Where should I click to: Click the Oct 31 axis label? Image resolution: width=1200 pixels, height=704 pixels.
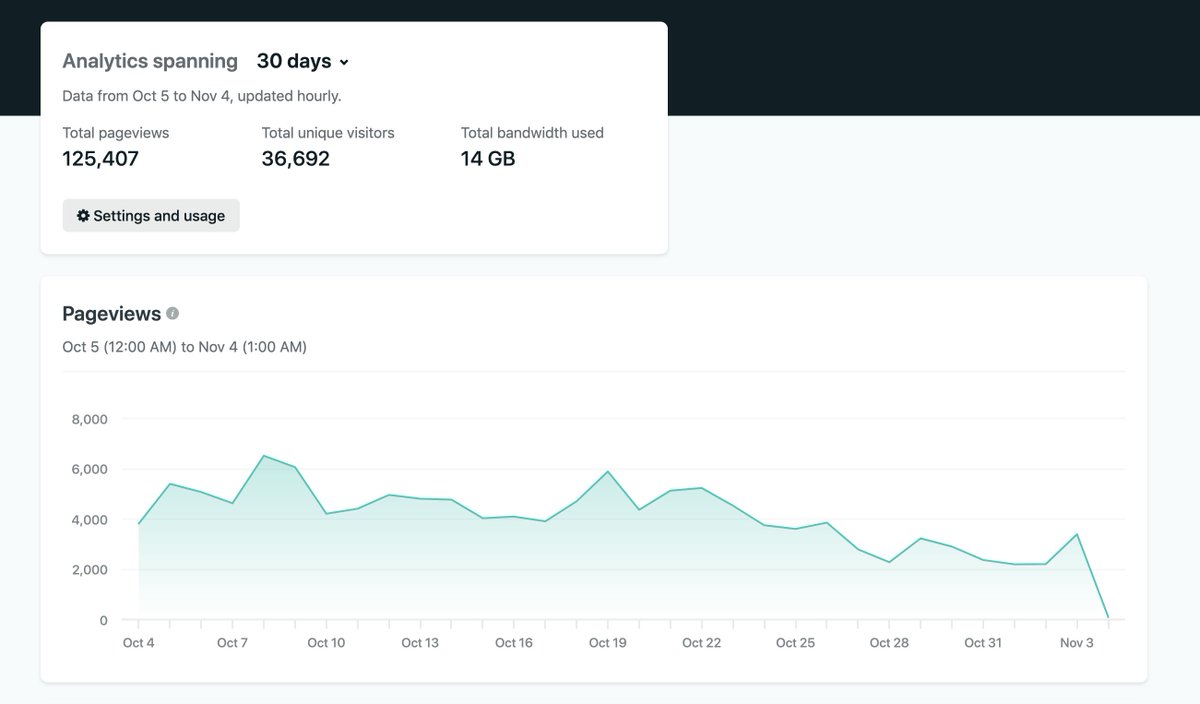[x=984, y=643]
